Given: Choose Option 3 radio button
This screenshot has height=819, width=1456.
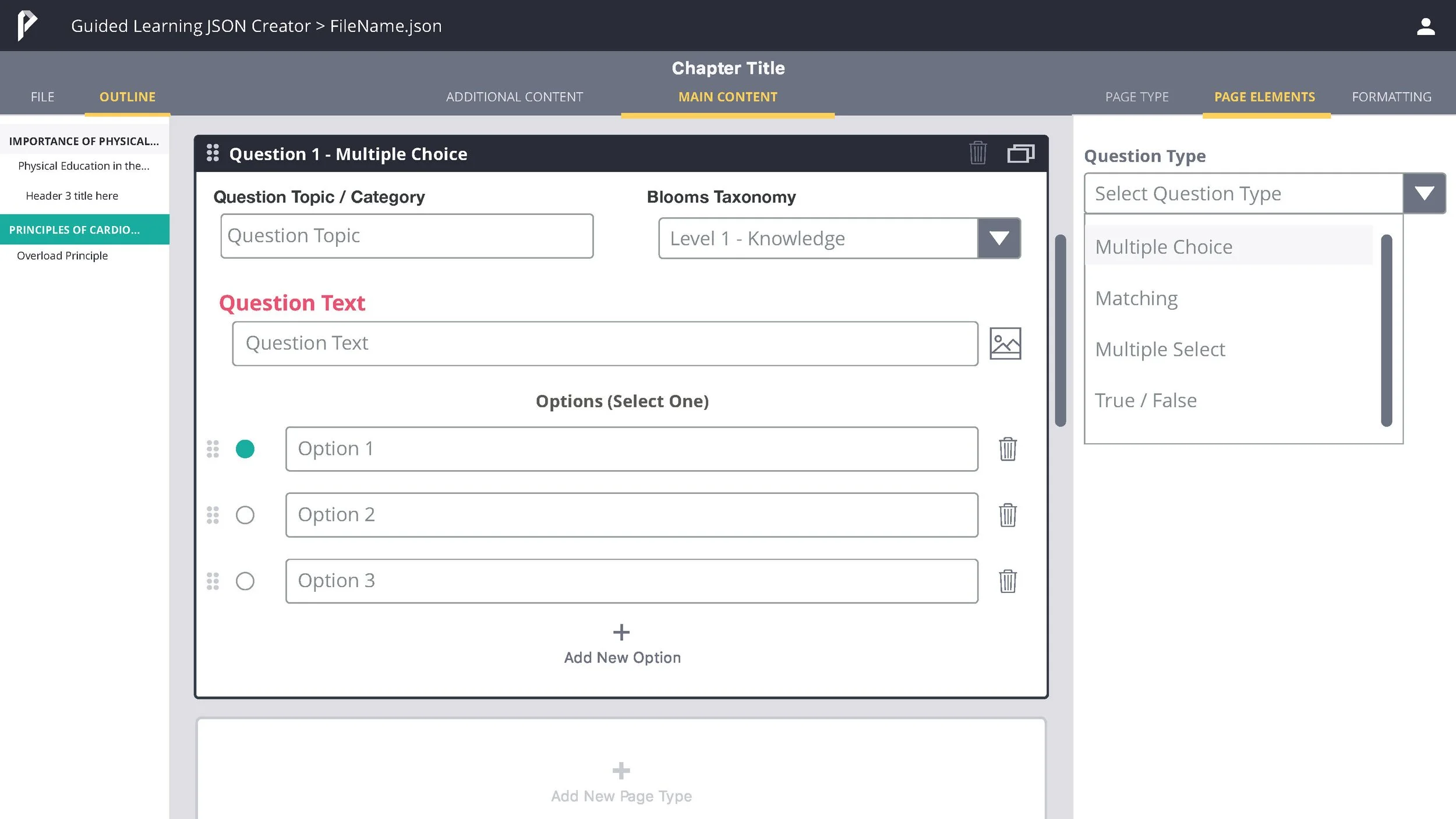Looking at the screenshot, I should pos(245,581).
